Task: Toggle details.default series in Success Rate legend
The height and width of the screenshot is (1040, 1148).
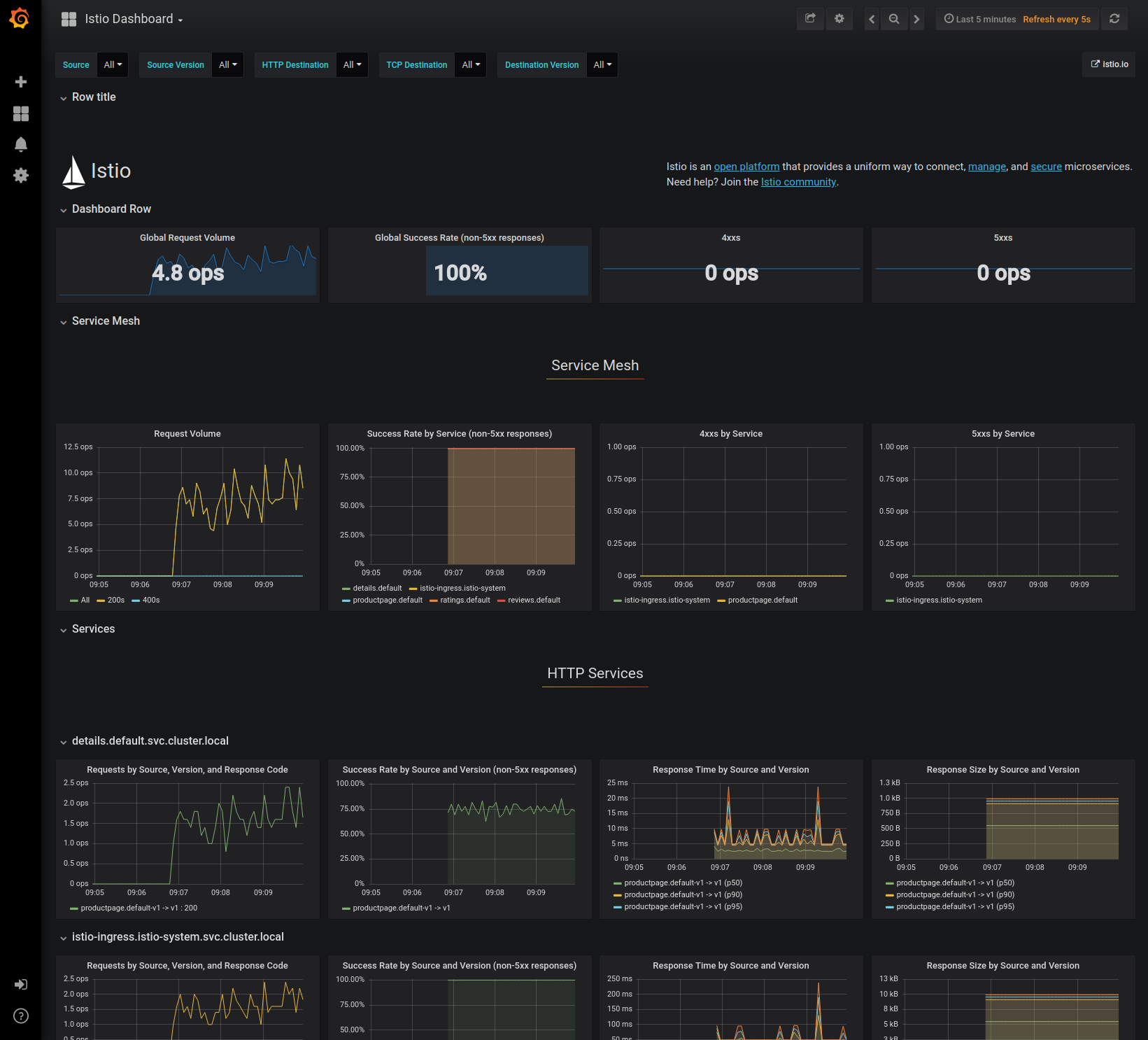Action: pos(378,589)
